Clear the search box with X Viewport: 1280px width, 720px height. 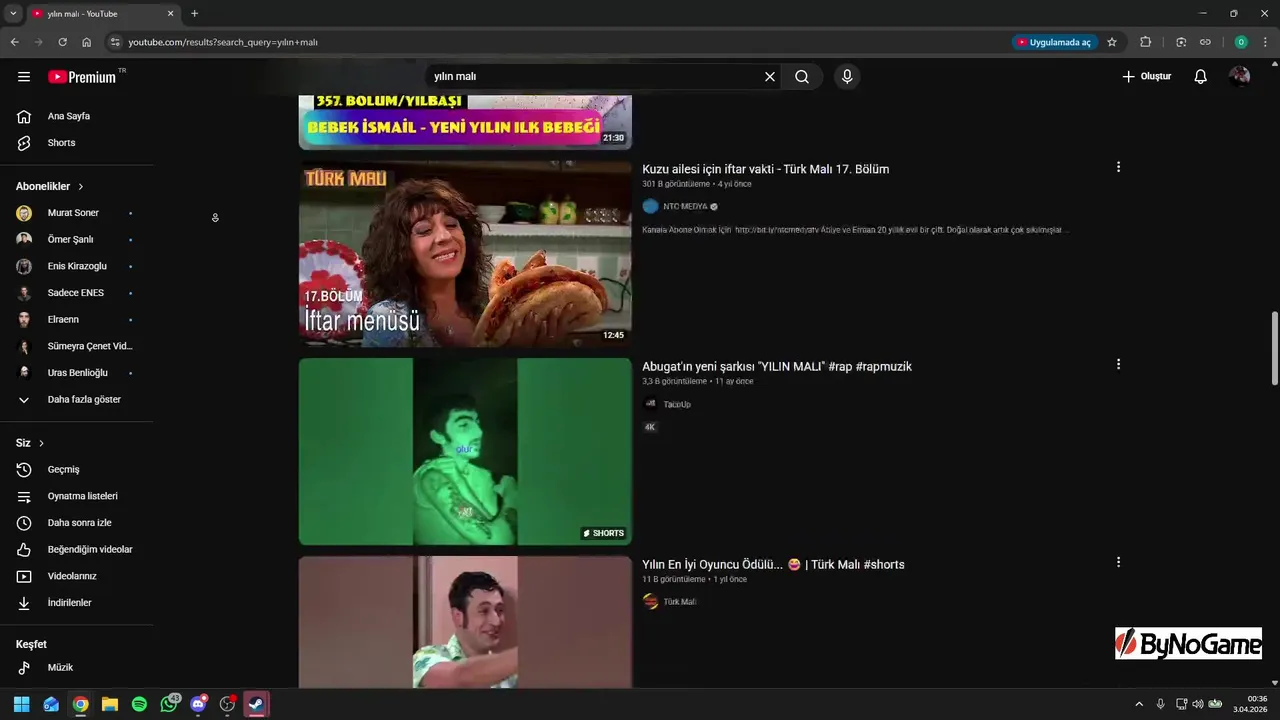tap(770, 76)
